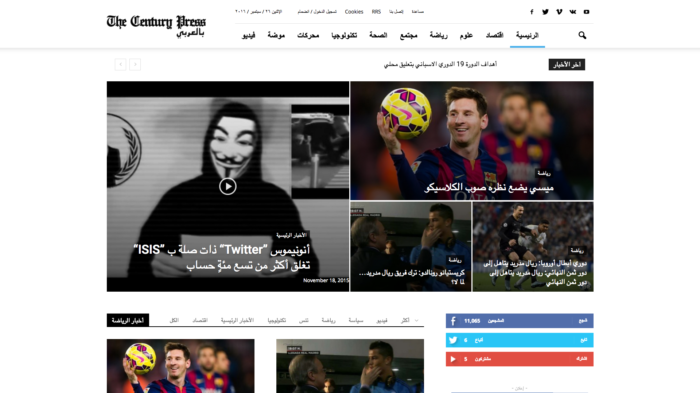Click the RRS link in top bar
The image size is (700, 393).
pyautogui.click(x=376, y=12)
